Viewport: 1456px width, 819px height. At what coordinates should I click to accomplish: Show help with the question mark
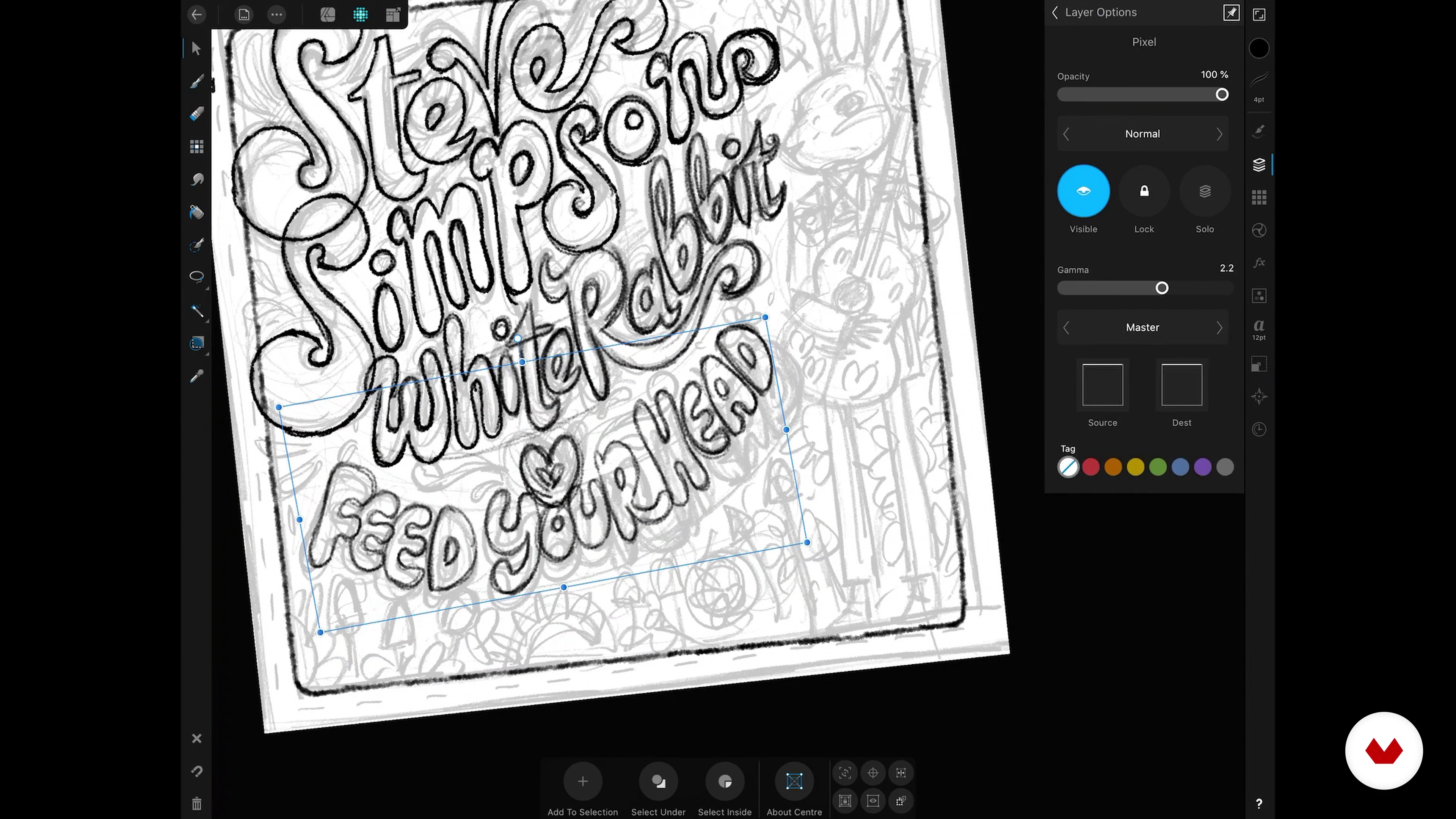coord(1259,804)
